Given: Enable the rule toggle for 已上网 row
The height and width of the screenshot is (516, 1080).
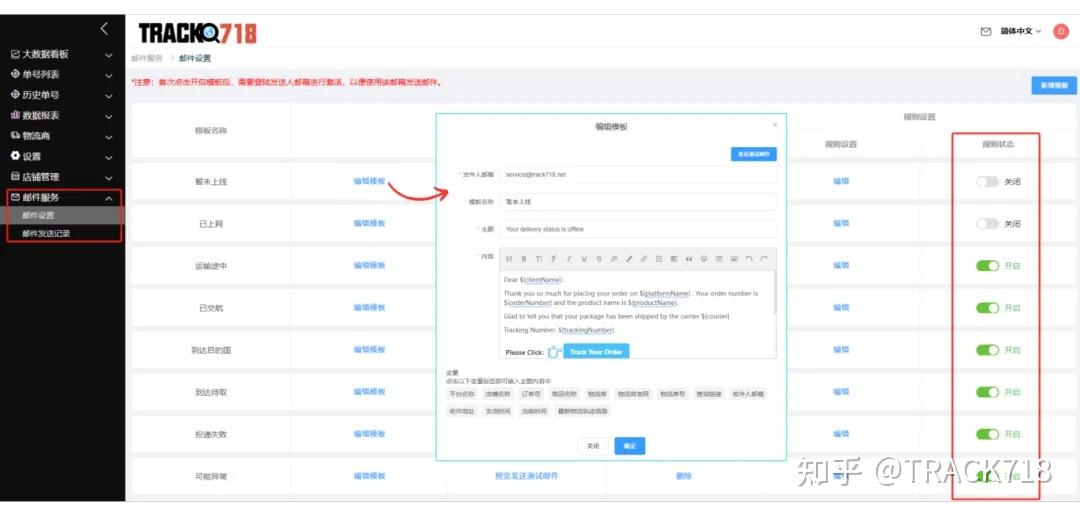Looking at the screenshot, I should (x=987, y=224).
